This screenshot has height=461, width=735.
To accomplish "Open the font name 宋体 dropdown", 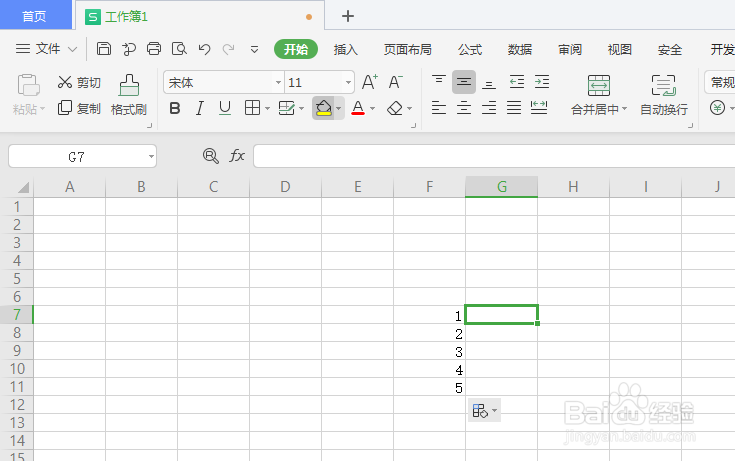I will (x=278, y=83).
